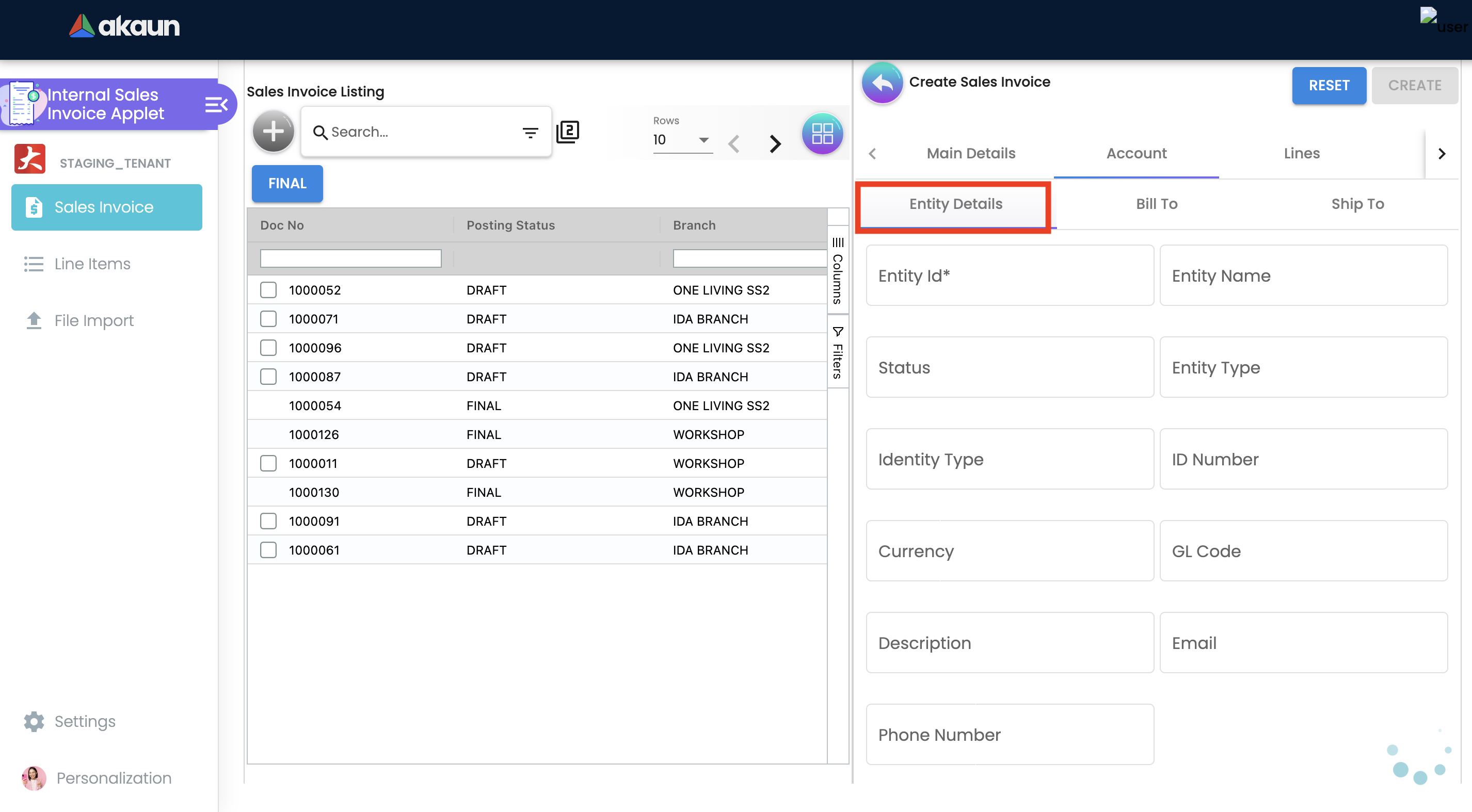The width and height of the screenshot is (1472, 812).
Task: Click the multi-document copy icon
Action: [x=567, y=132]
